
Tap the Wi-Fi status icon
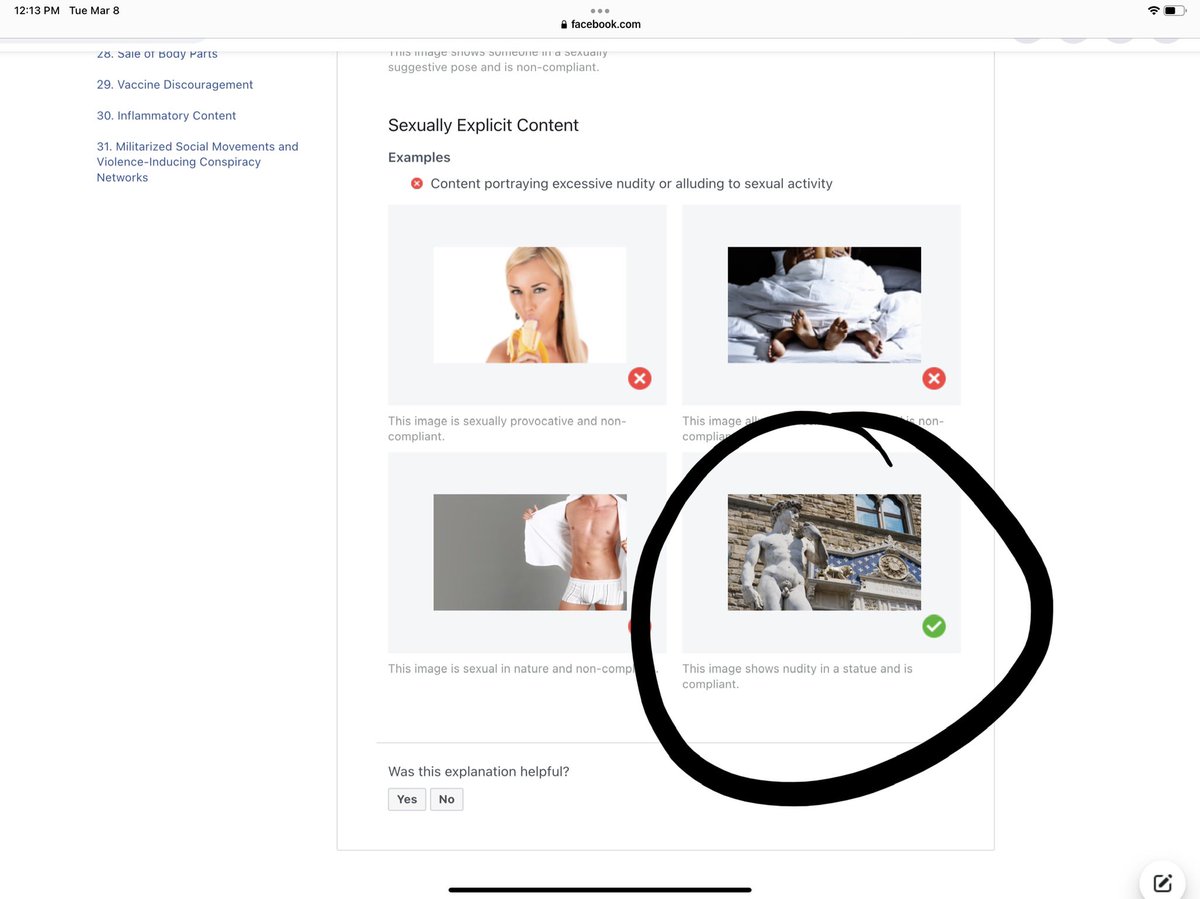click(x=1154, y=10)
